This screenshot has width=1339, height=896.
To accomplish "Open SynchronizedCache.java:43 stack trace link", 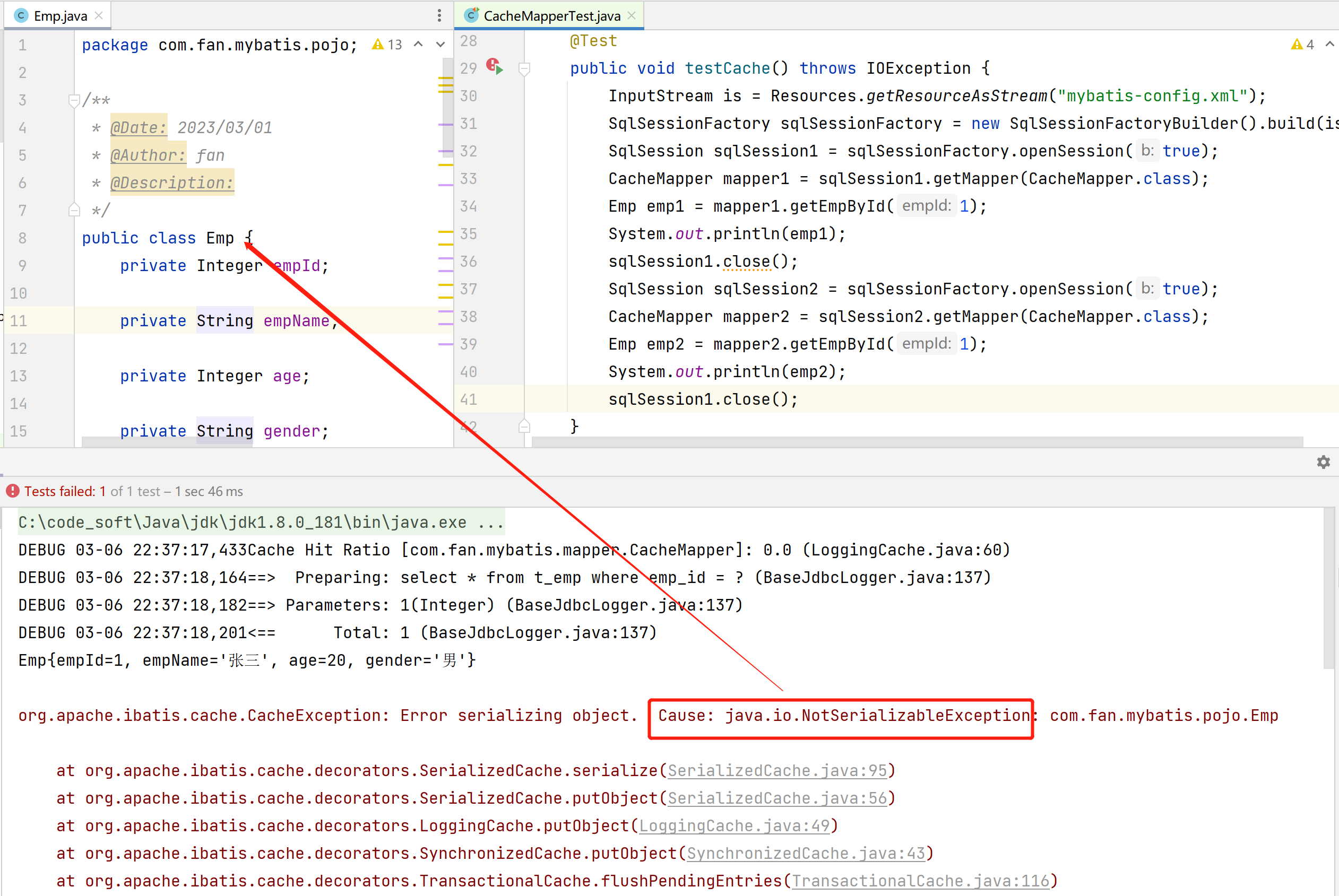I will tap(806, 852).
